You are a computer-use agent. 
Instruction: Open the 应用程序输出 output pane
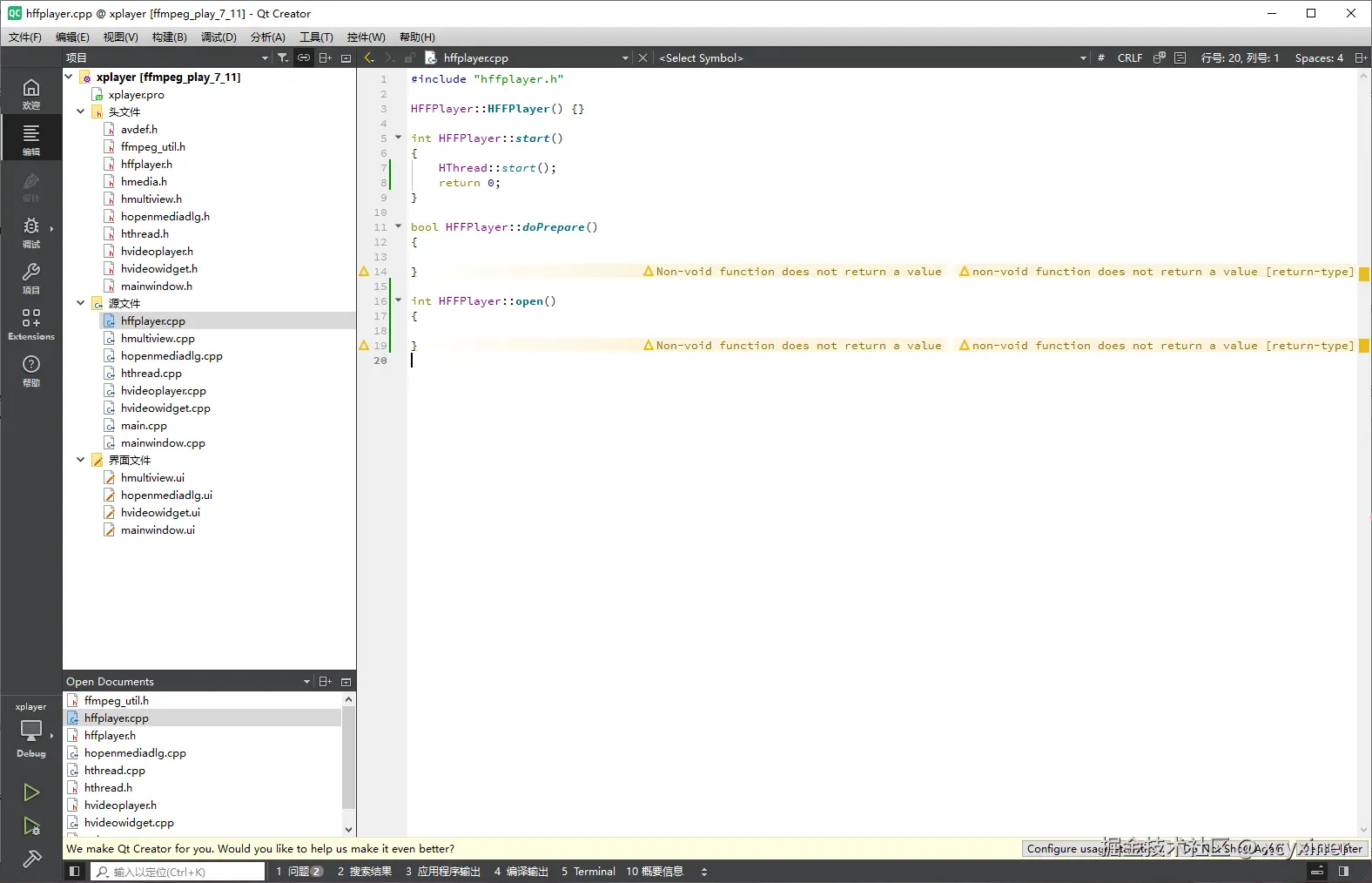pos(442,871)
